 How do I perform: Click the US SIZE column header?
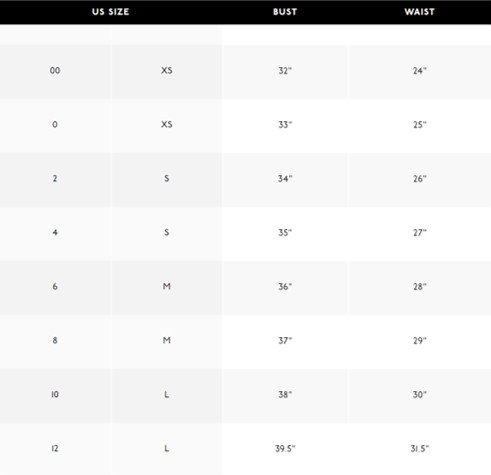(x=110, y=12)
